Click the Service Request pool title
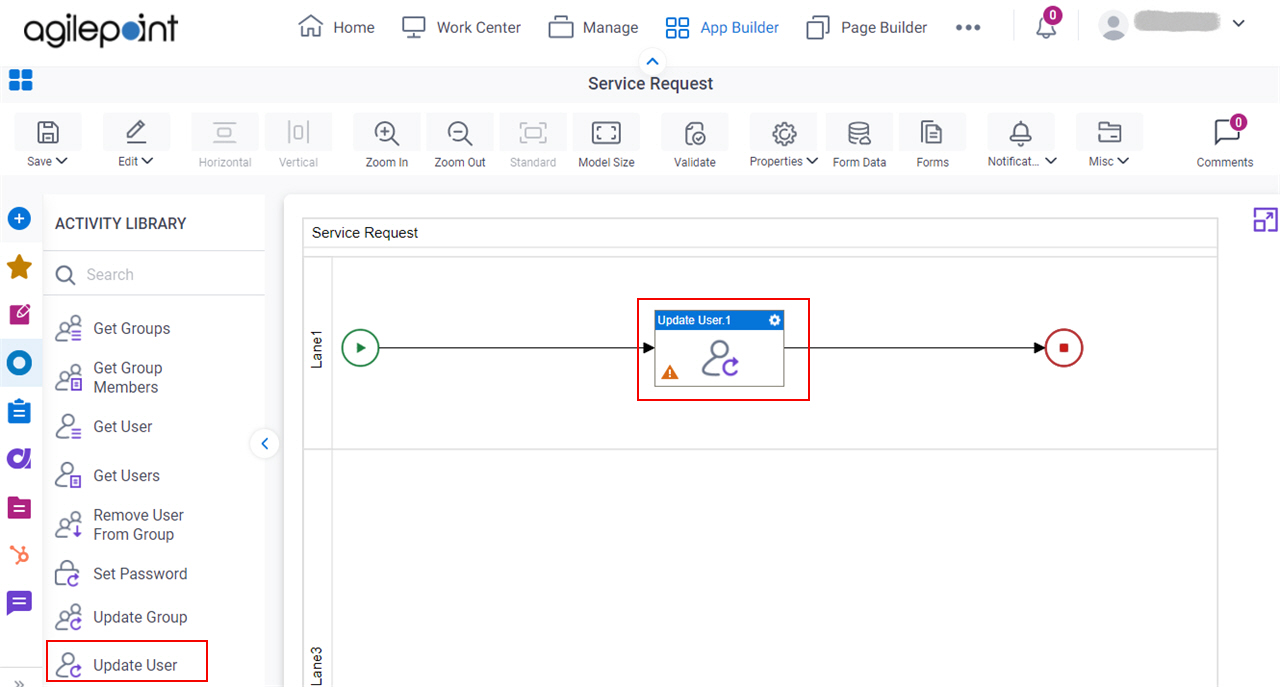Viewport: 1280px width, 687px height. [x=365, y=233]
